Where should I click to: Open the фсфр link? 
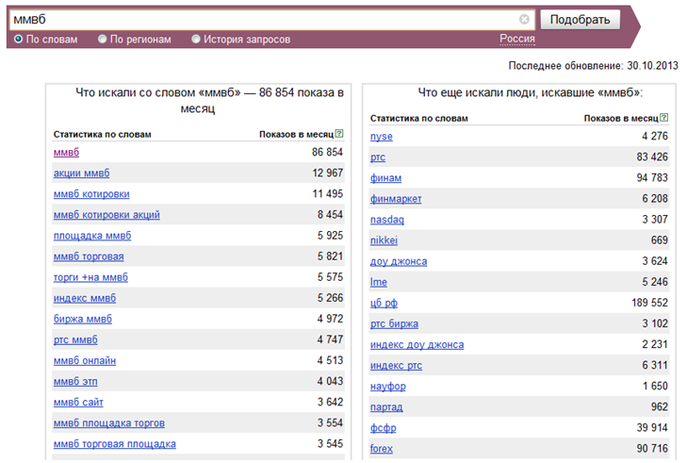click(383, 428)
